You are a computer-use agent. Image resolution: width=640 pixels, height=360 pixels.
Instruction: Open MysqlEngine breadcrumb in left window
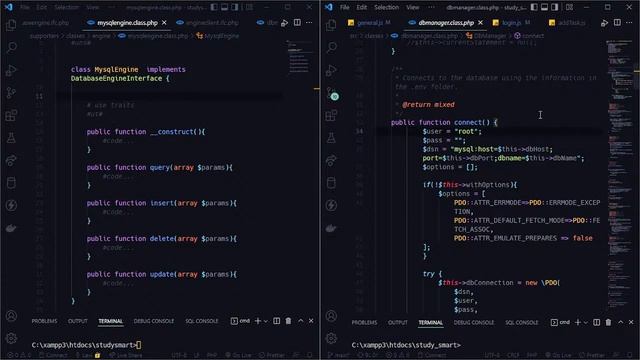218,36
